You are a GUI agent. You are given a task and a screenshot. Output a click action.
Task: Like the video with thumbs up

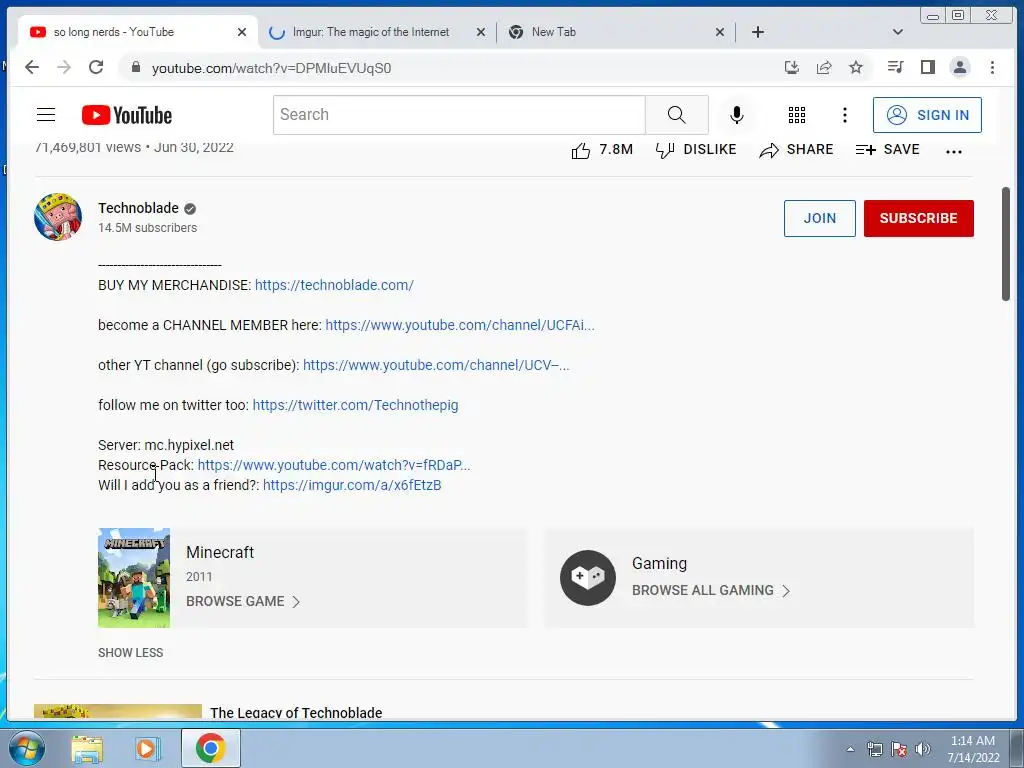click(x=601, y=150)
